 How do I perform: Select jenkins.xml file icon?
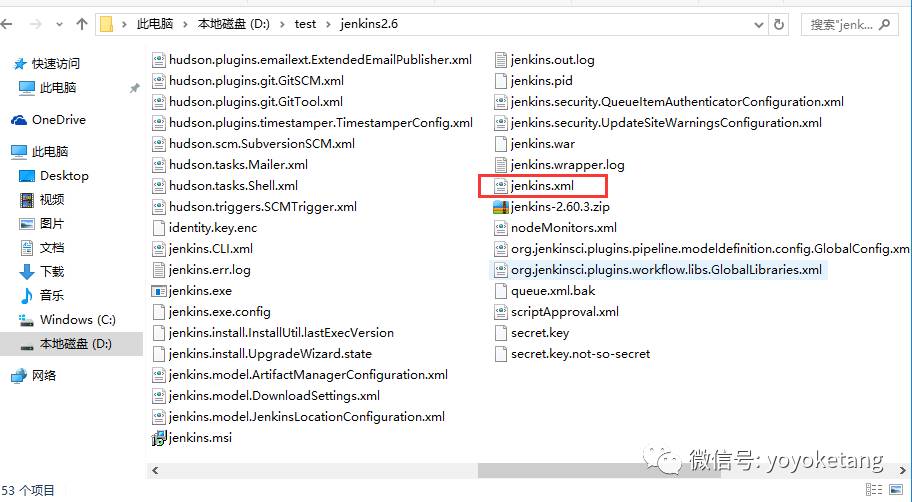click(x=501, y=186)
